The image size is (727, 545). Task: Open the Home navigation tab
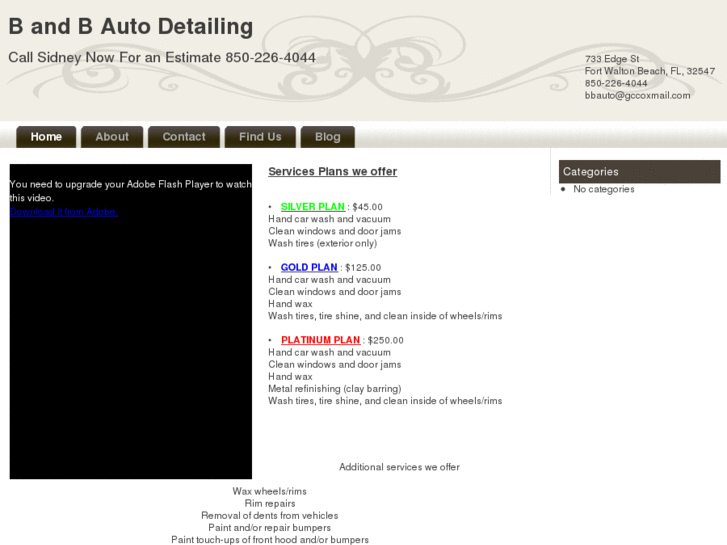click(46, 137)
